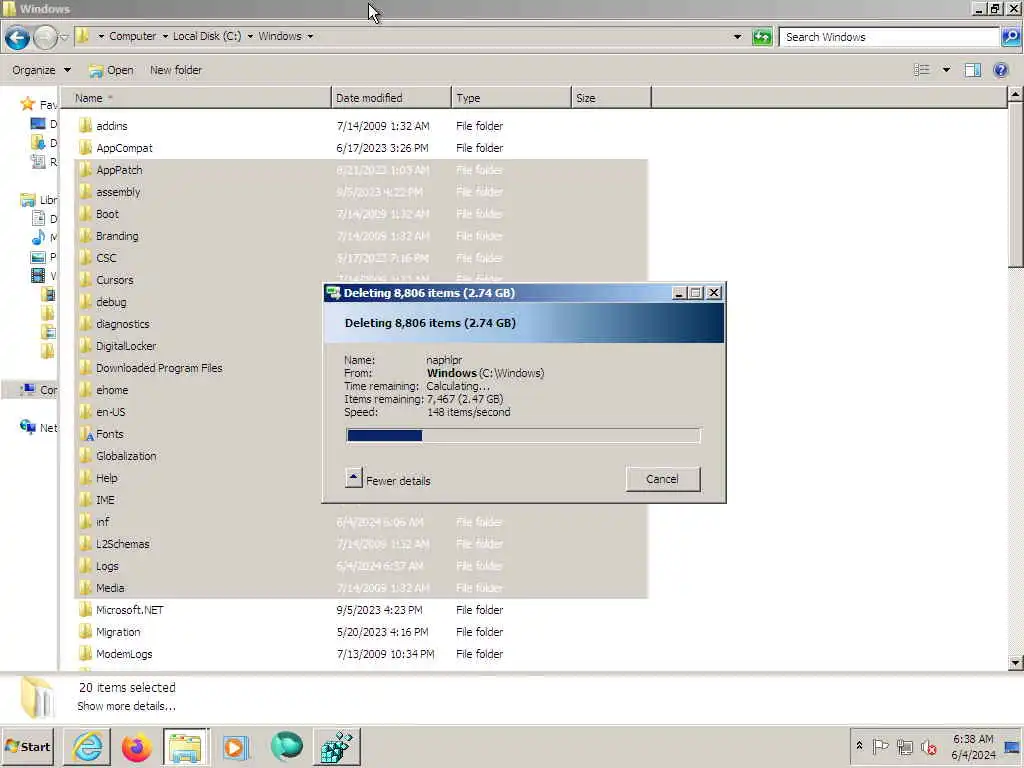Open the registry cubes taskbar icon

coord(336,746)
